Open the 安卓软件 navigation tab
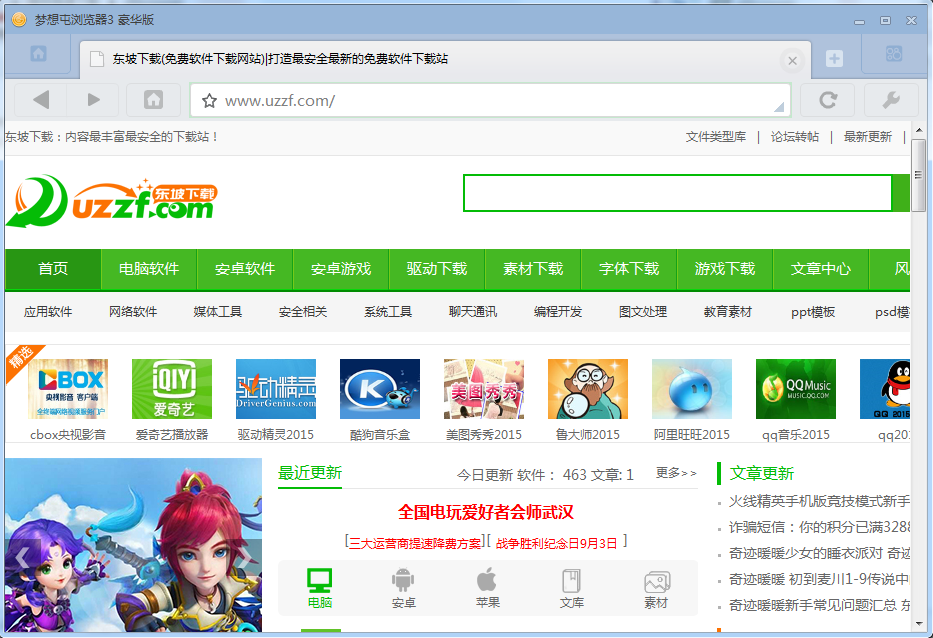The width and height of the screenshot is (933, 638). (x=245, y=269)
